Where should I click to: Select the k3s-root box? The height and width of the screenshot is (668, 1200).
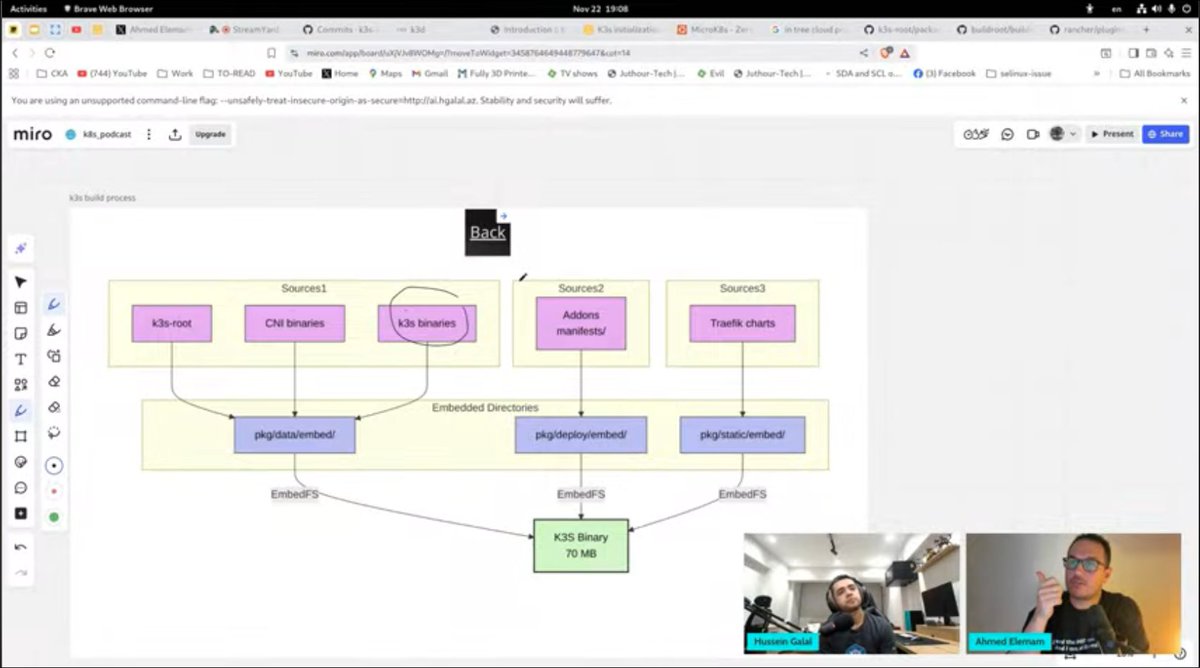point(172,324)
